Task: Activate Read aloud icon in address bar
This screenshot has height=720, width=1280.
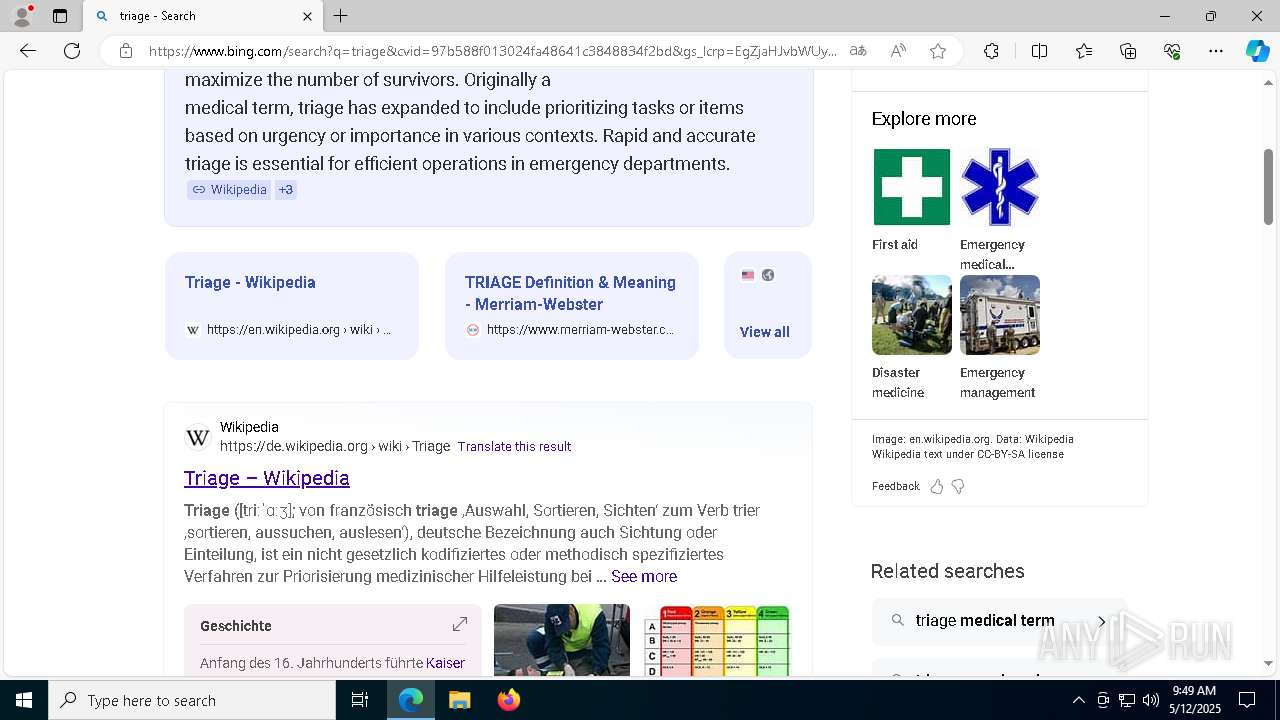Action: pyautogui.click(x=898, y=51)
